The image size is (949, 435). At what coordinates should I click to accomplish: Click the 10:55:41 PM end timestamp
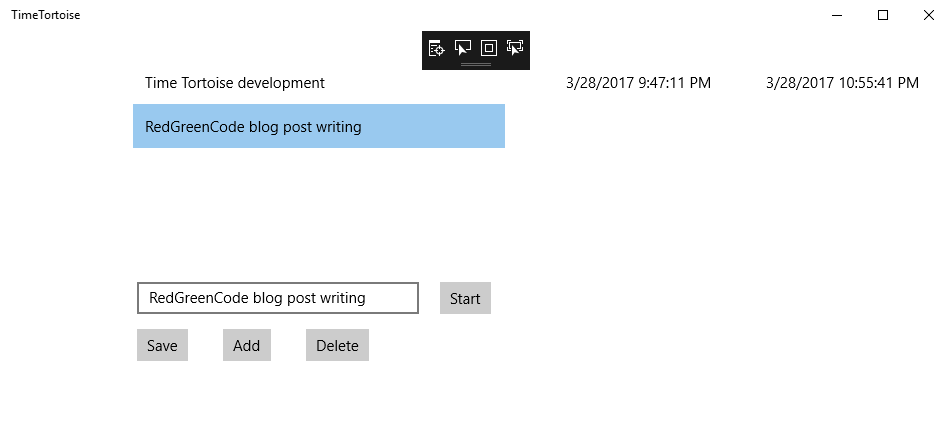tap(841, 83)
